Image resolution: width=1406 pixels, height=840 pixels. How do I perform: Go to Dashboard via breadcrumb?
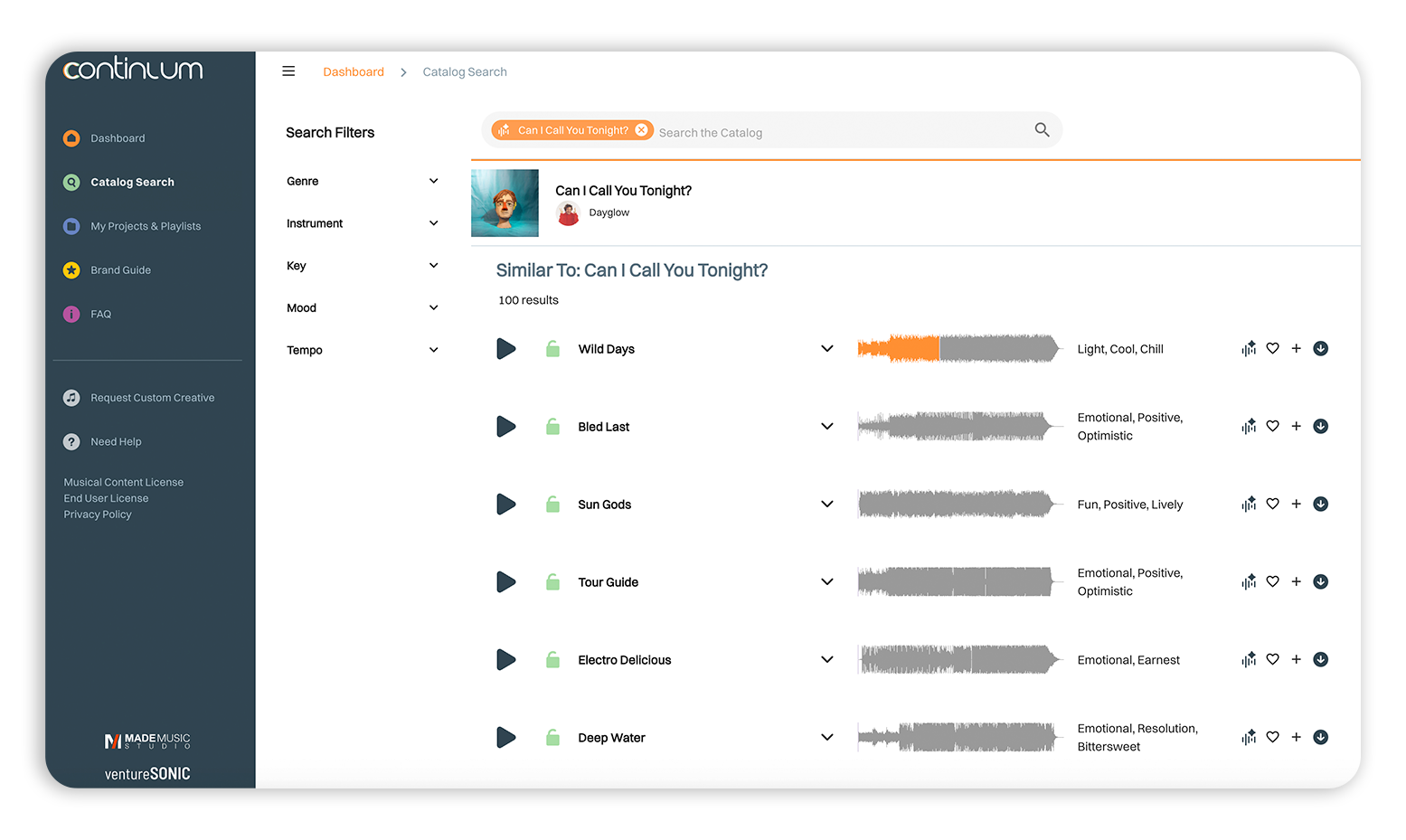354,72
